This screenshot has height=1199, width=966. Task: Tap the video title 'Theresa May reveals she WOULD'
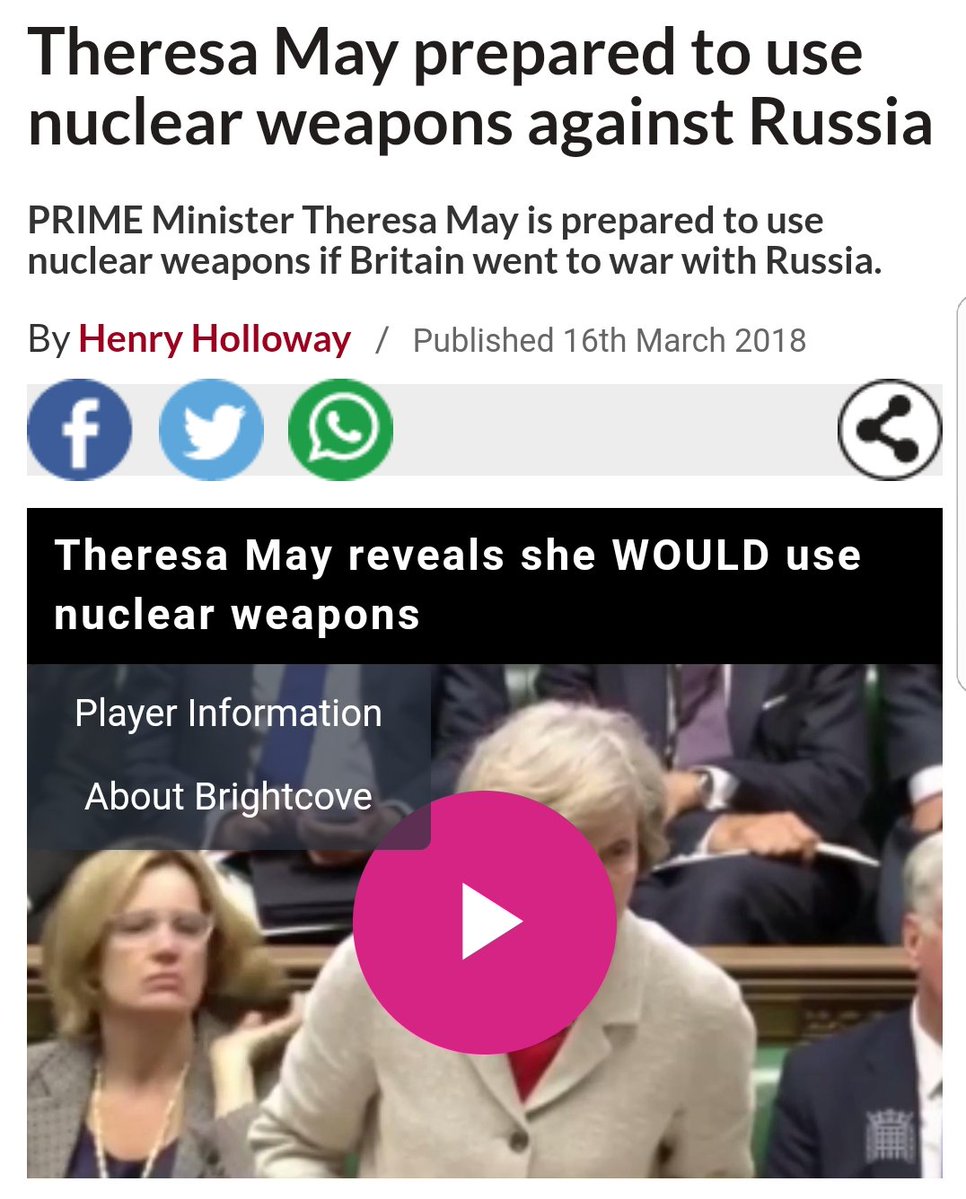click(457, 585)
